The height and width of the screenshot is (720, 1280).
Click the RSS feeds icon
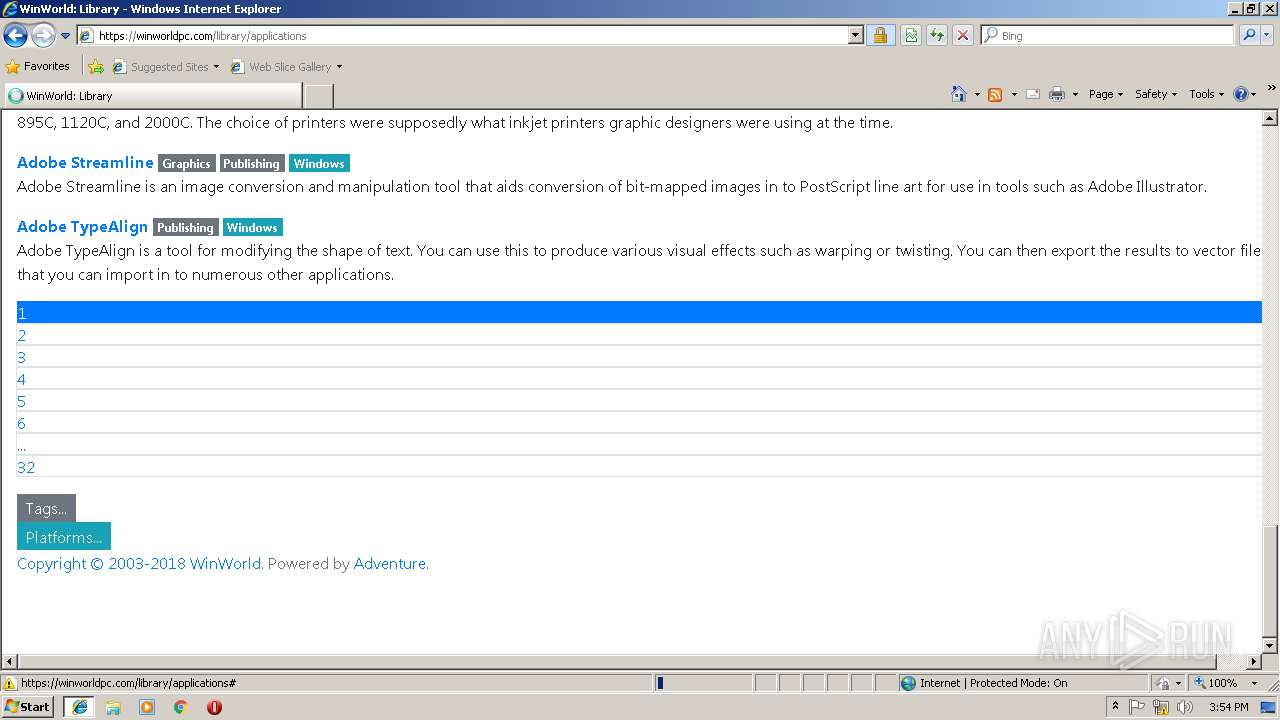[995, 94]
